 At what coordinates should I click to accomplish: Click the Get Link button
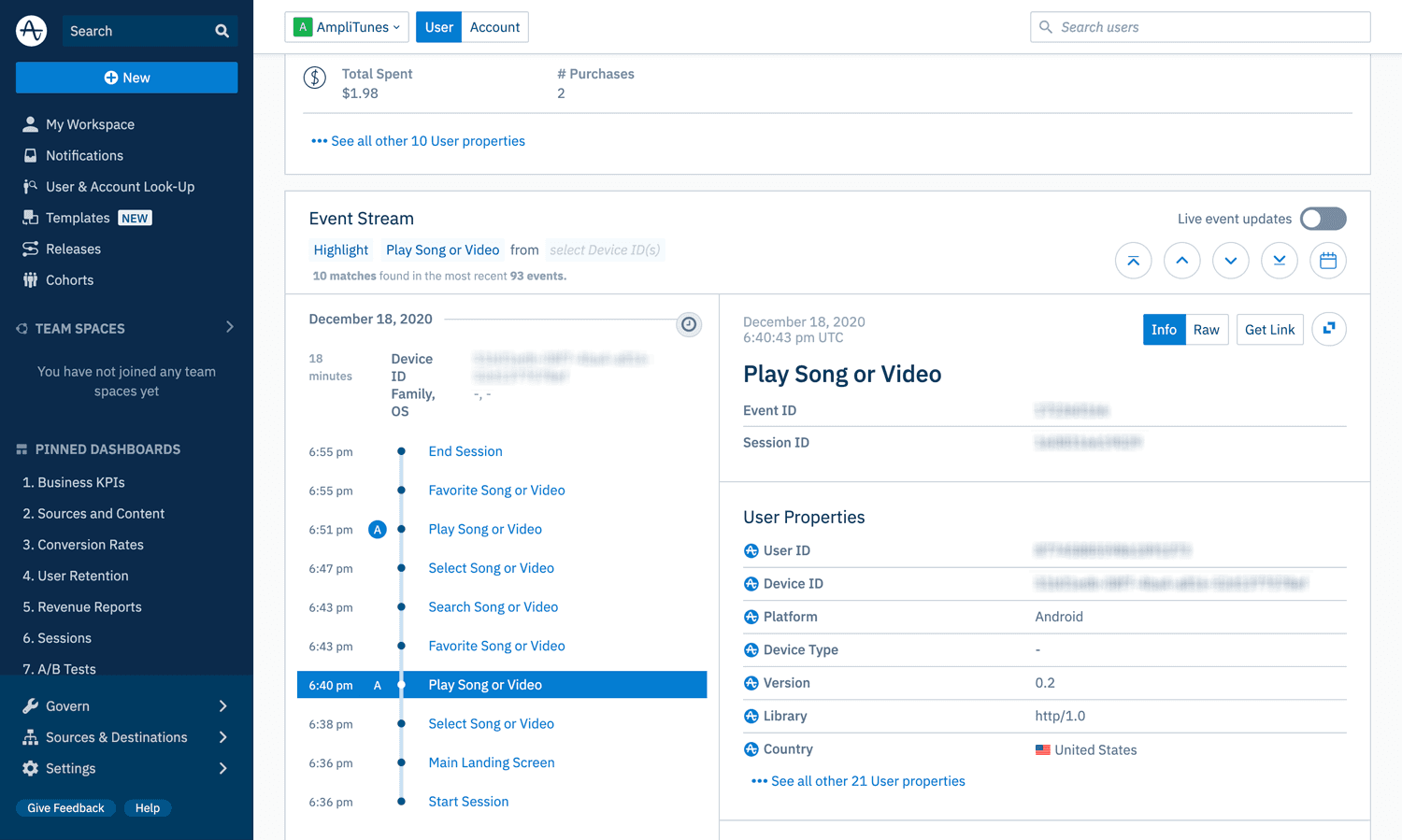pyautogui.click(x=1269, y=330)
